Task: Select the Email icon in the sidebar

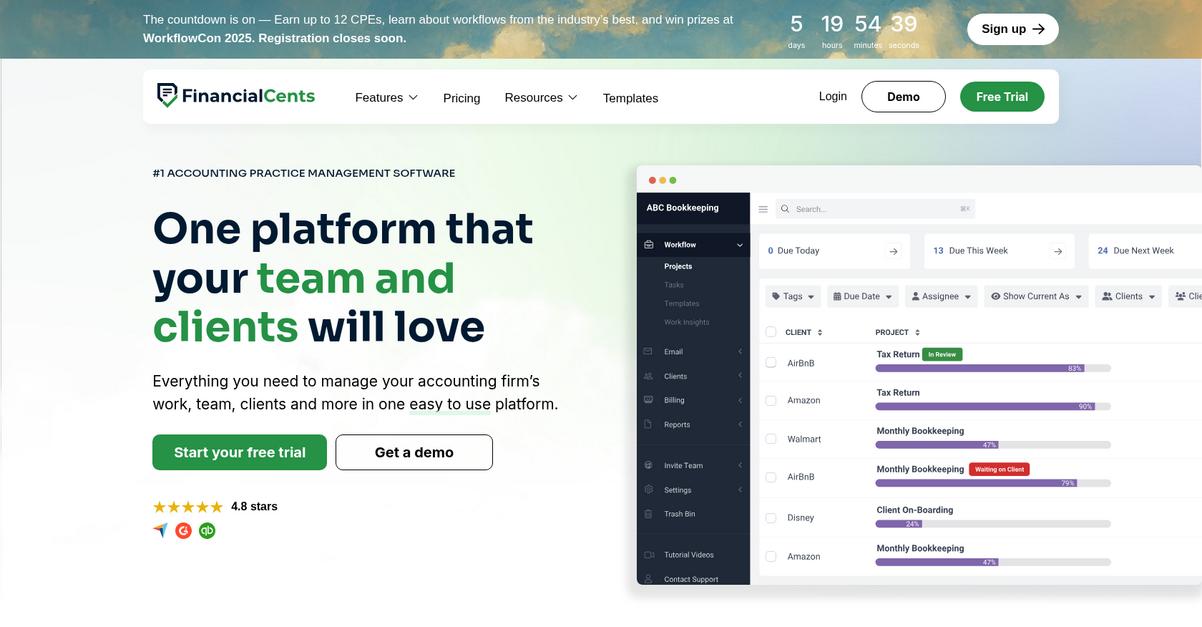Action: tap(647, 351)
